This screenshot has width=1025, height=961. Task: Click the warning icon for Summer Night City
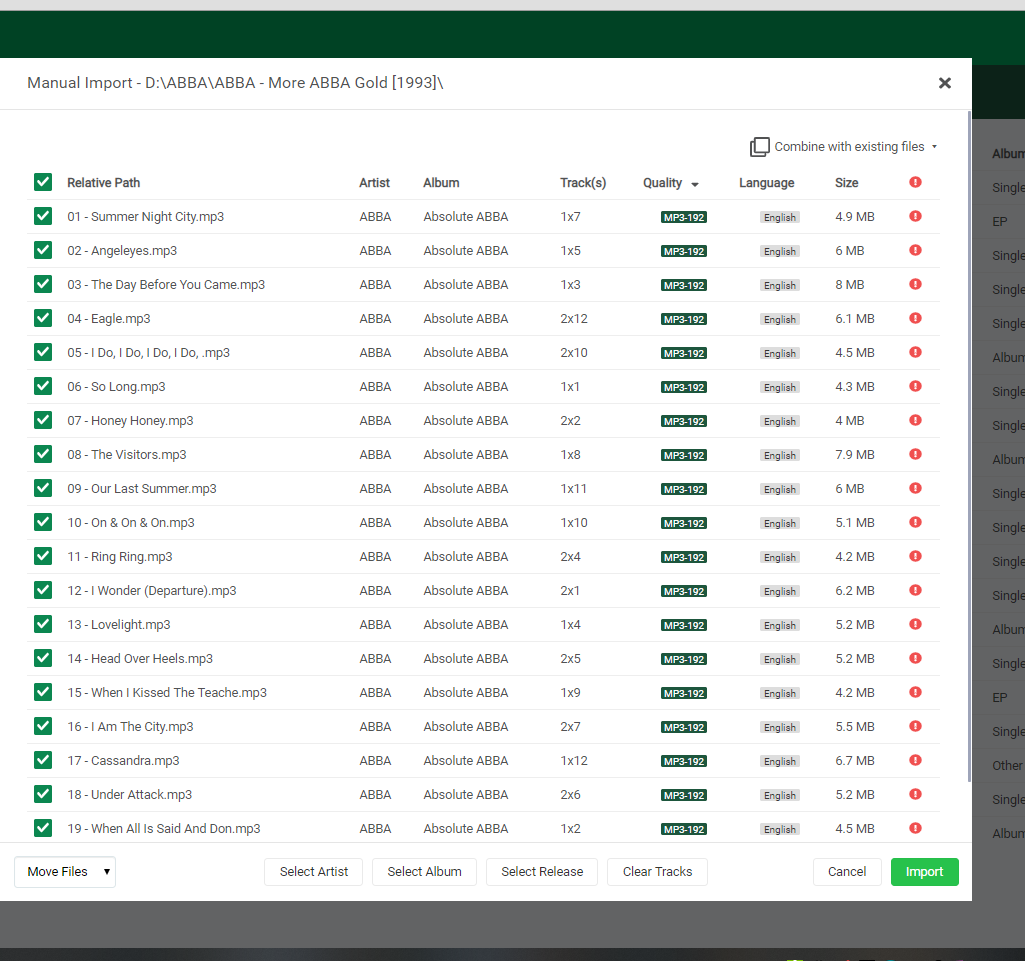(x=915, y=216)
